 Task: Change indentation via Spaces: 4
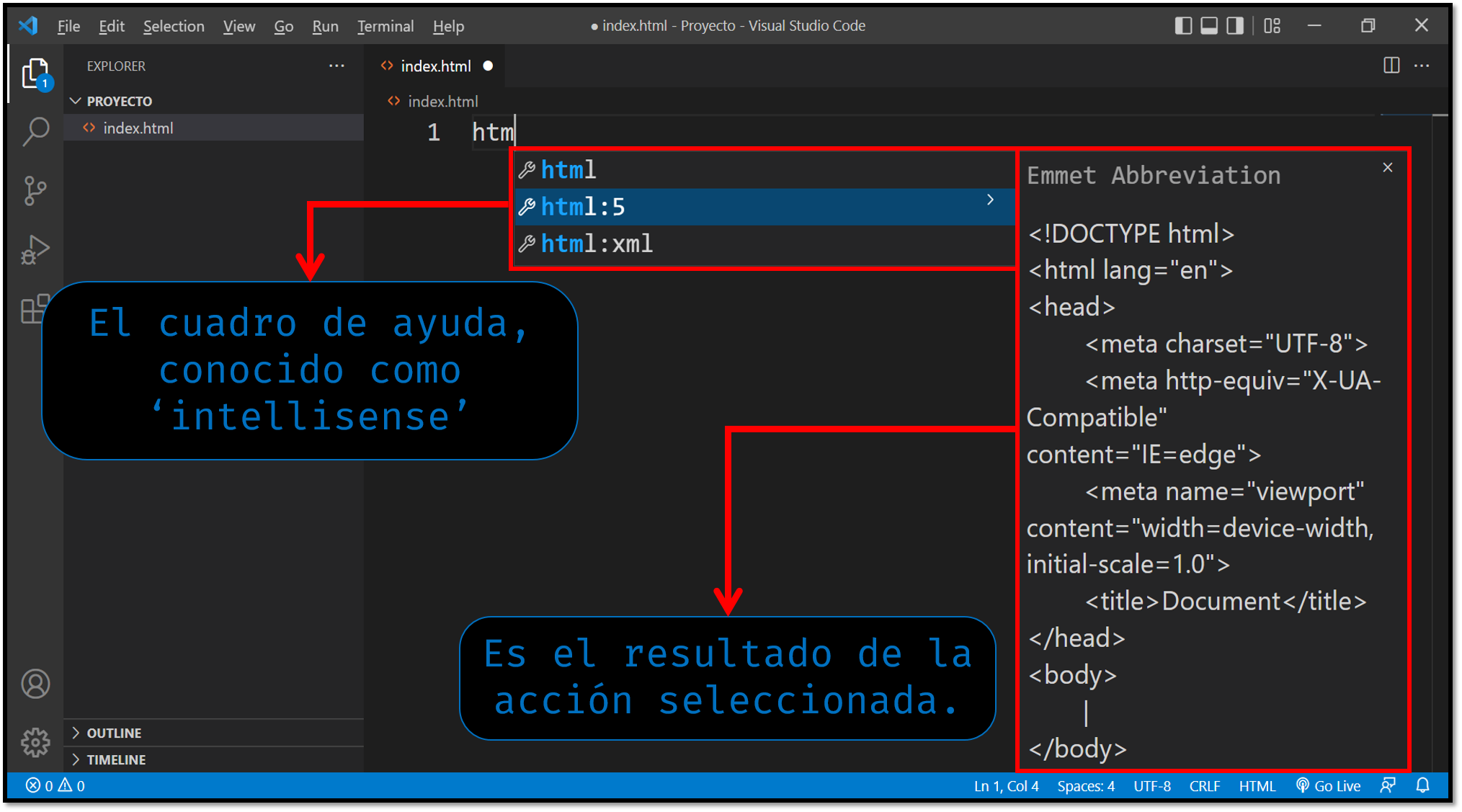pos(1086,785)
